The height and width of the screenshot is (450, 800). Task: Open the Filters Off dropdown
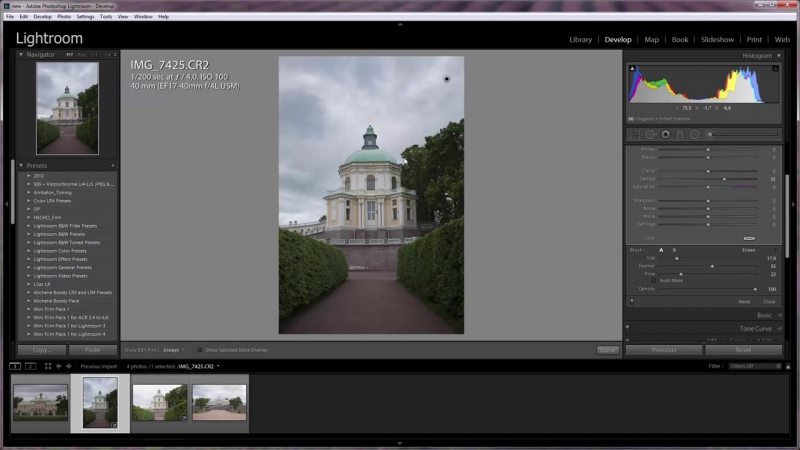click(x=755, y=366)
